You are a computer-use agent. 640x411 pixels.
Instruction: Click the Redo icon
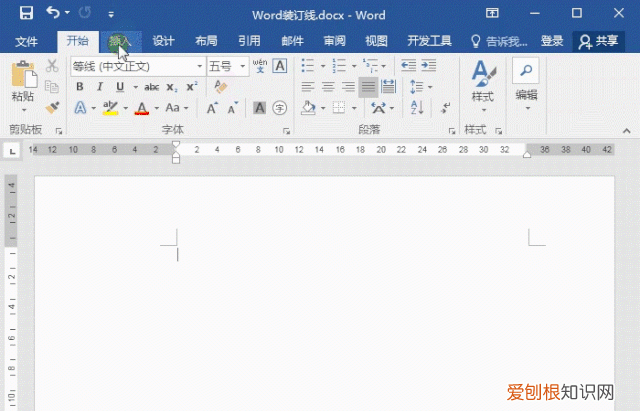(85, 13)
